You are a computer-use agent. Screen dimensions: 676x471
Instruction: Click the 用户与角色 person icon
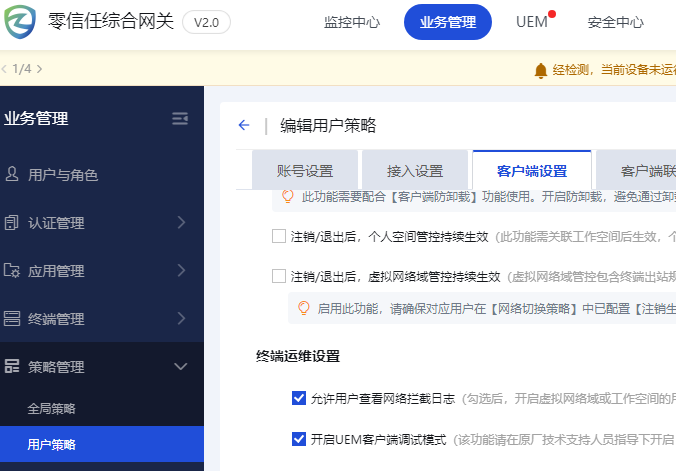point(12,175)
